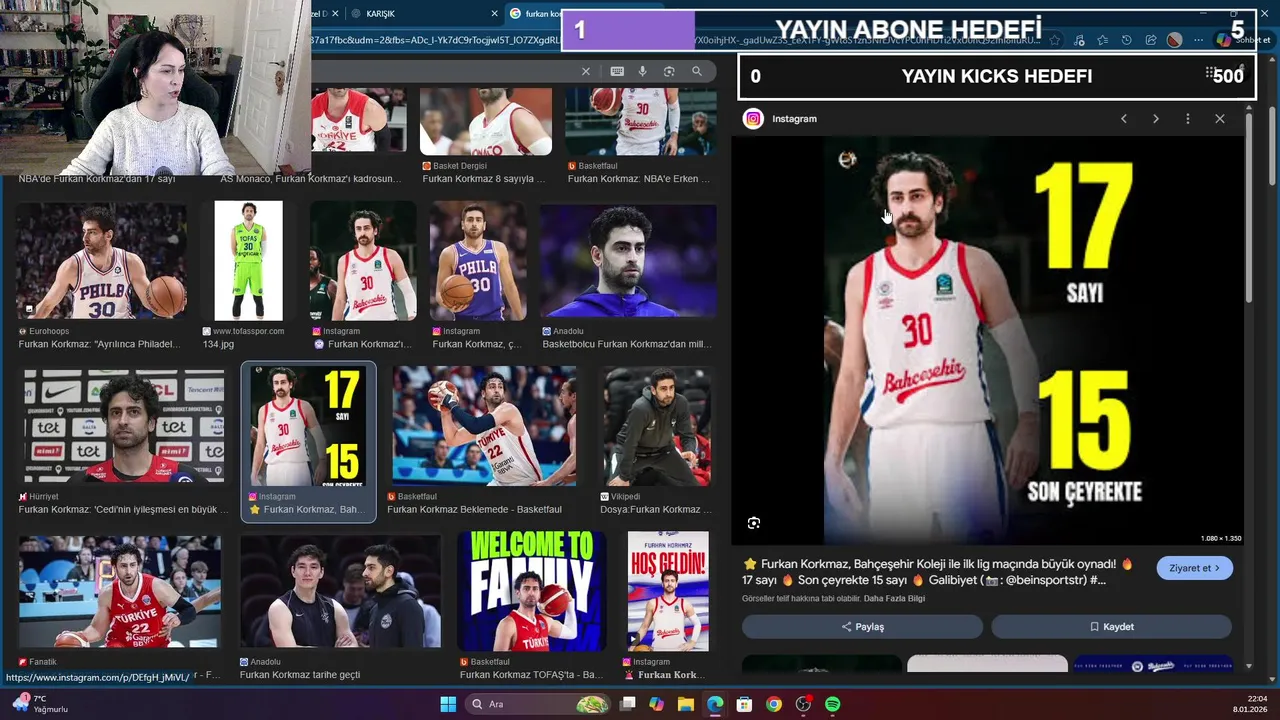Launch Copilot from the taskbar
The width and height of the screenshot is (1280, 720).
(x=656, y=704)
